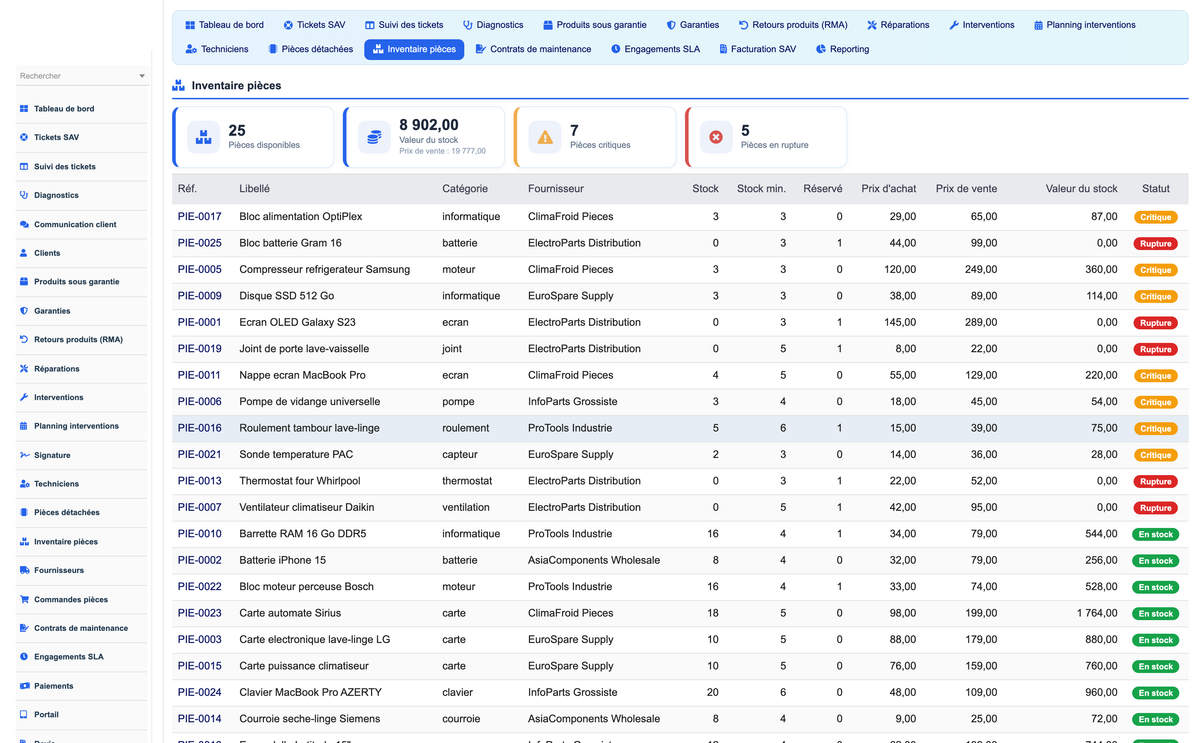Image resolution: width=1200 pixels, height=743 pixels.
Task: Click the Suivi des tickets sidebar icon
Action: (24, 167)
